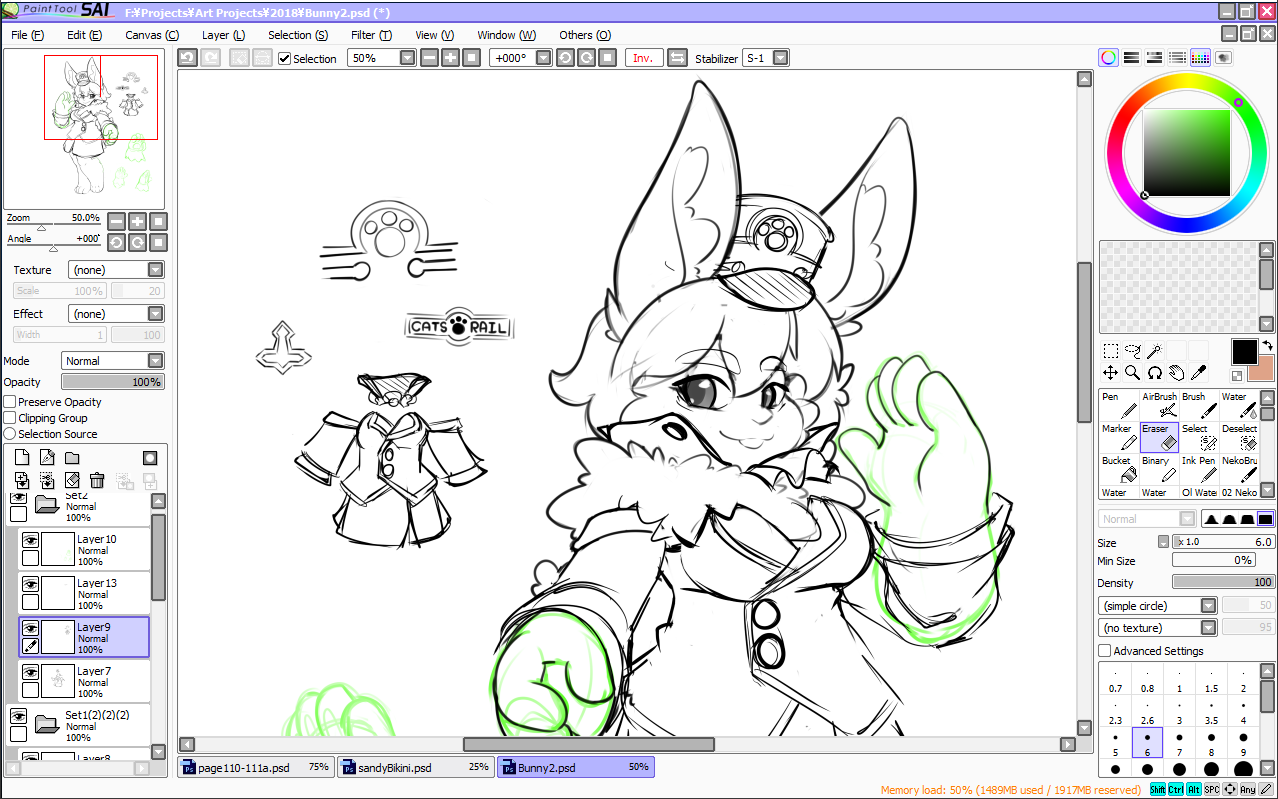Image resolution: width=1278 pixels, height=799 pixels.
Task: Select the Eraser tool
Action: [1159, 437]
